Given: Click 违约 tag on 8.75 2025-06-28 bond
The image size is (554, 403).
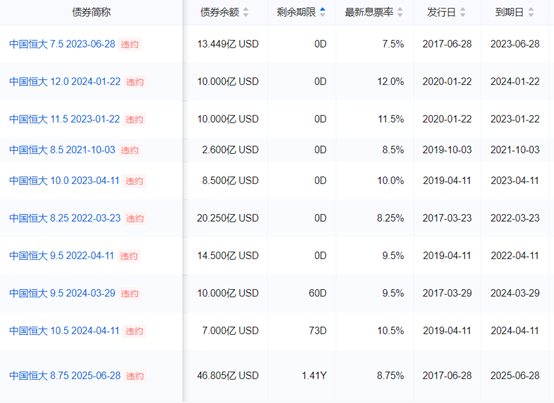Looking at the screenshot, I should (x=135, y=376).
